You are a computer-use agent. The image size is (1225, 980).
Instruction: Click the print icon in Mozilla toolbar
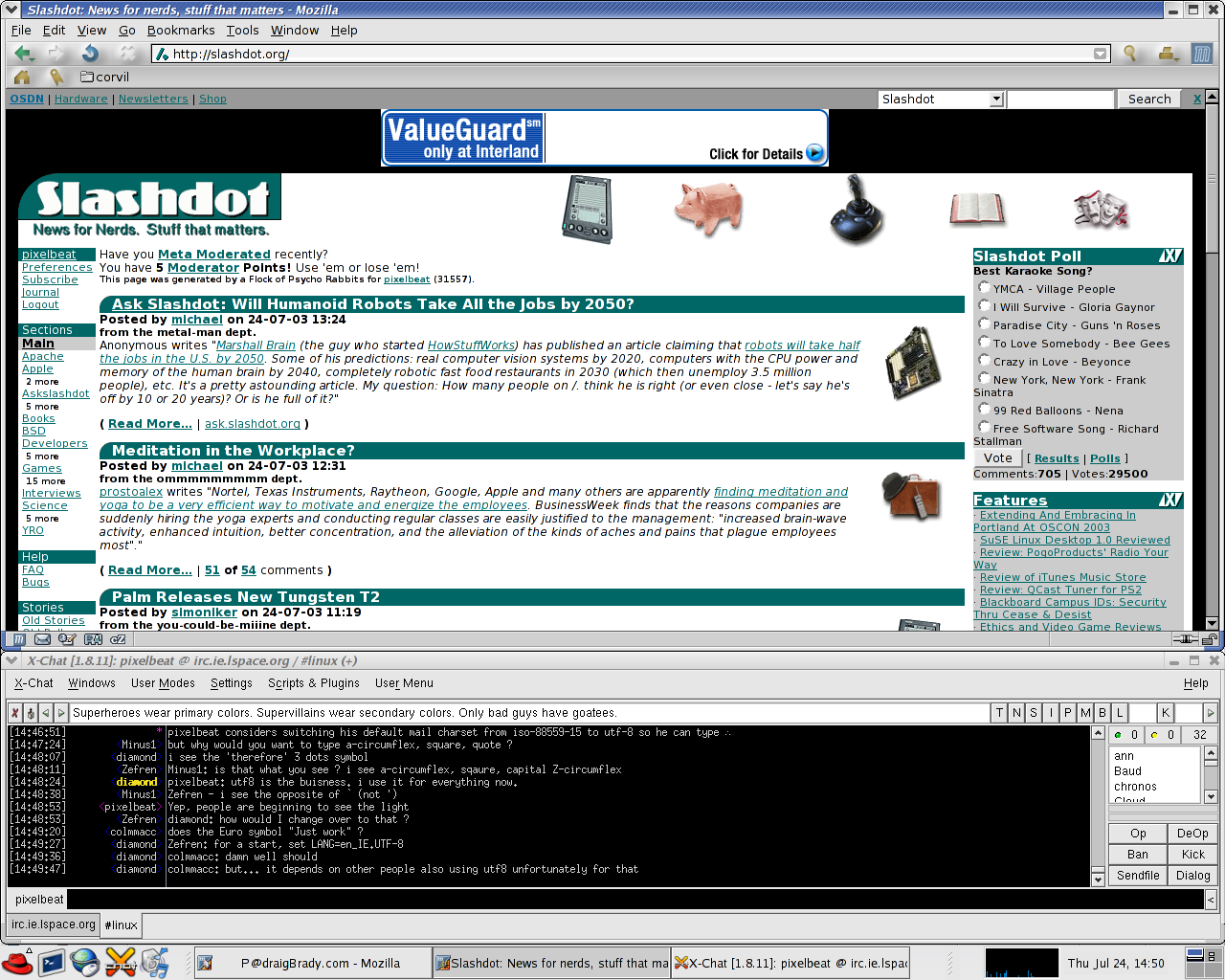pos(1168,54)
